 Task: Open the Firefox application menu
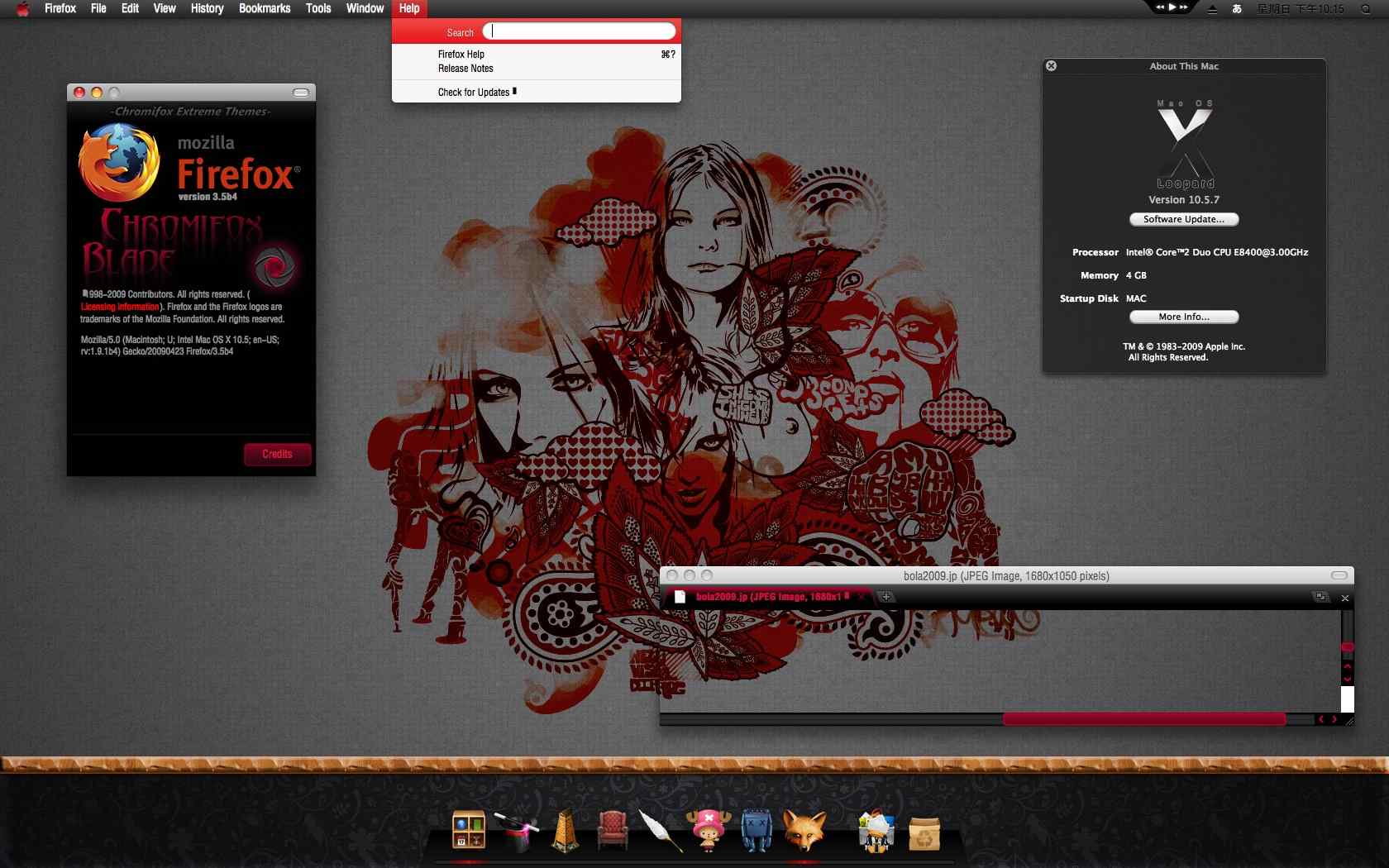[60, 8]
